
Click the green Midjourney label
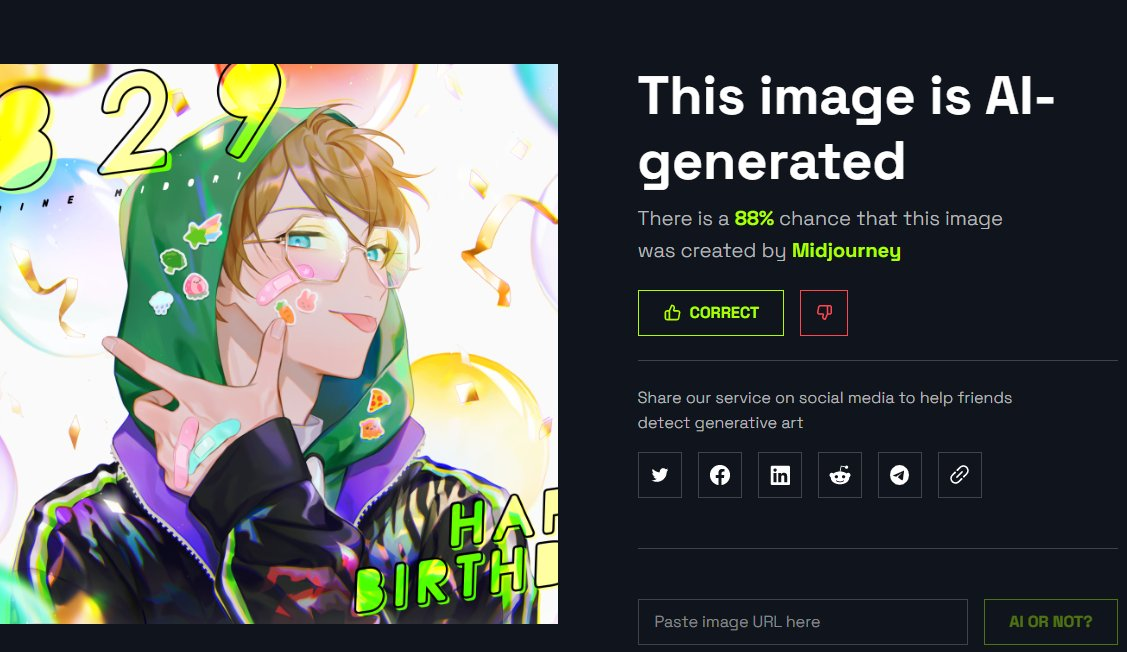(846, 251)
